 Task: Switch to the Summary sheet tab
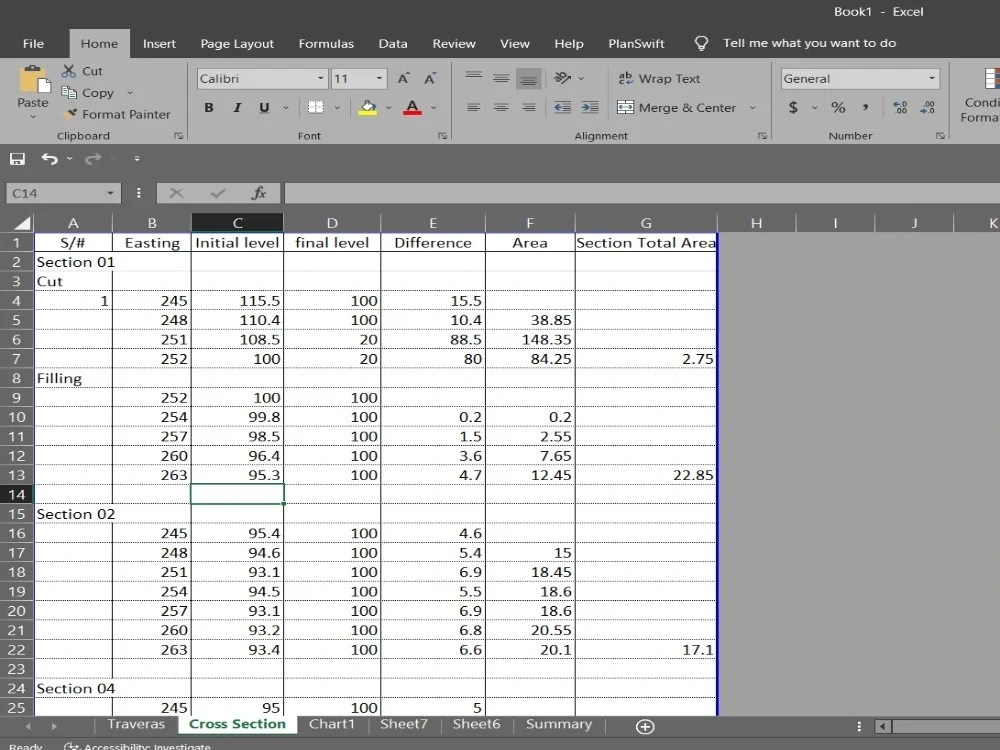click(x=559, y=724)
